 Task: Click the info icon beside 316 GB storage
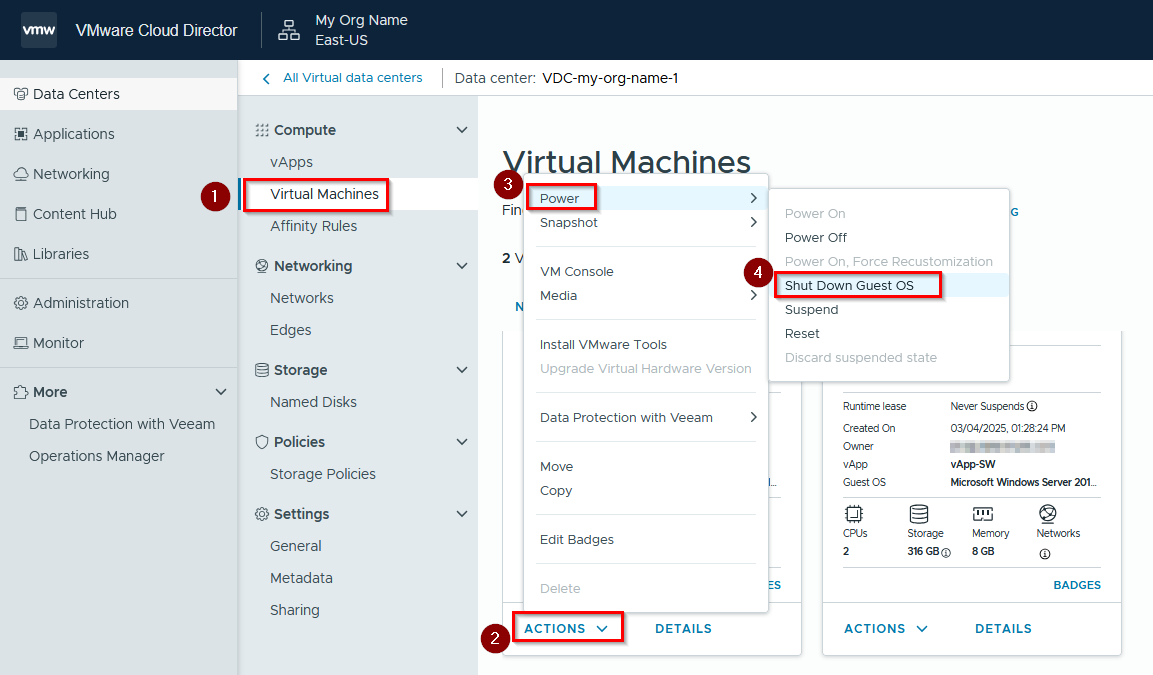click(x=946, y=552)
